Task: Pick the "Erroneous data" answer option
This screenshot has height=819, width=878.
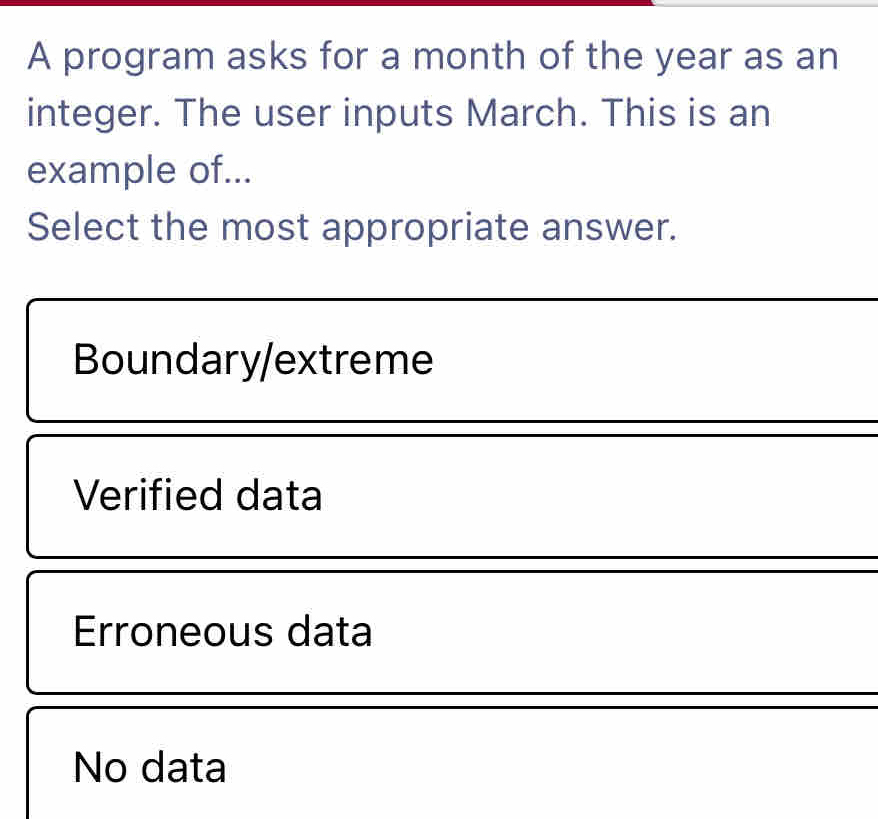Action: click(452, 632)
